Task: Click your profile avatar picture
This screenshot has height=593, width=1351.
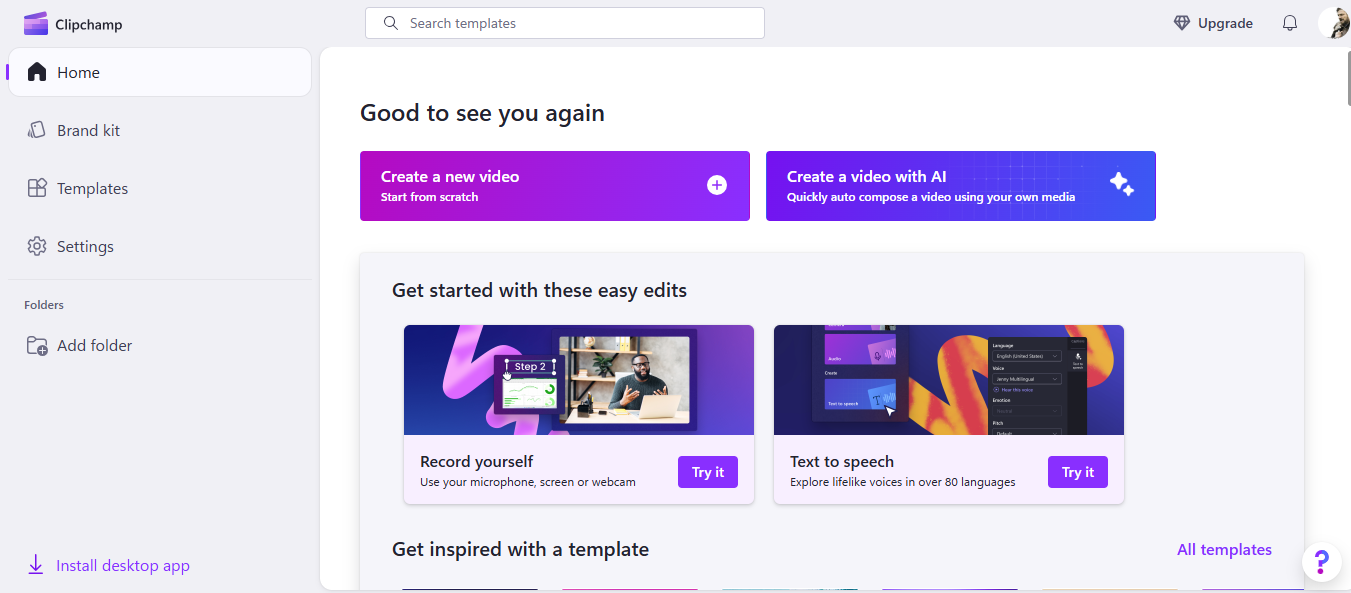Action: click(x=1335, y=23)
